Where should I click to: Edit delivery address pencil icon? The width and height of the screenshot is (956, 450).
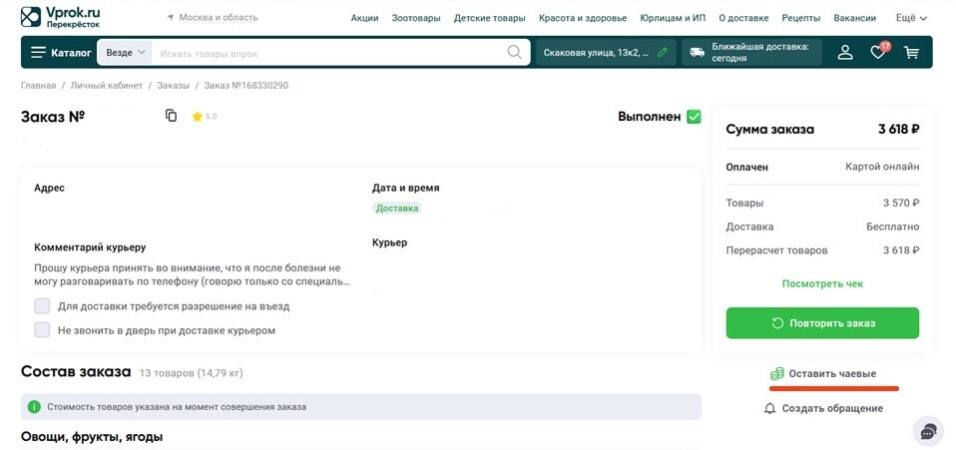662,52
